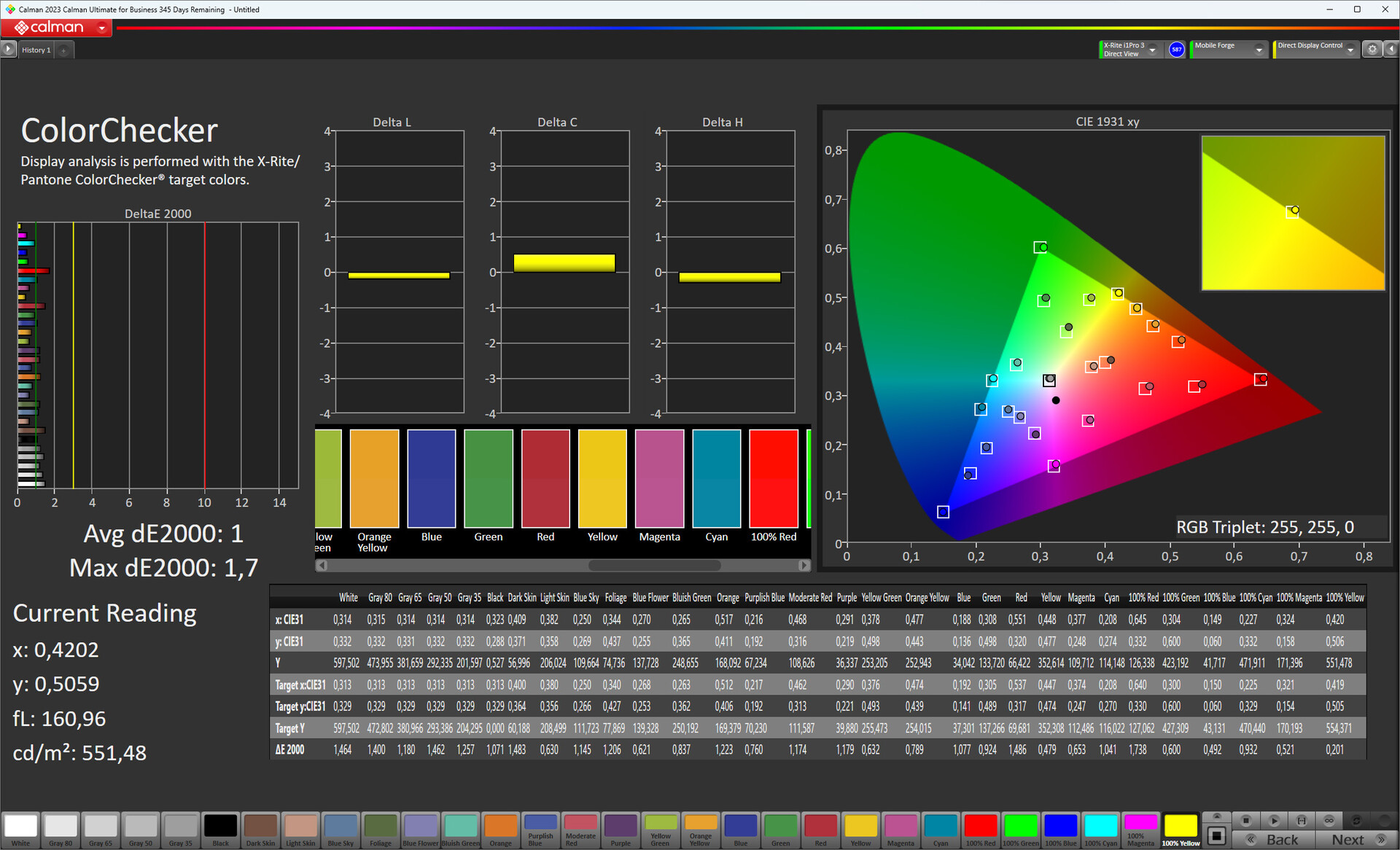The image size is (1400, 850).
Task: Select the 100% Red patch
Action: pyautogui.click(x=980, y=830)
